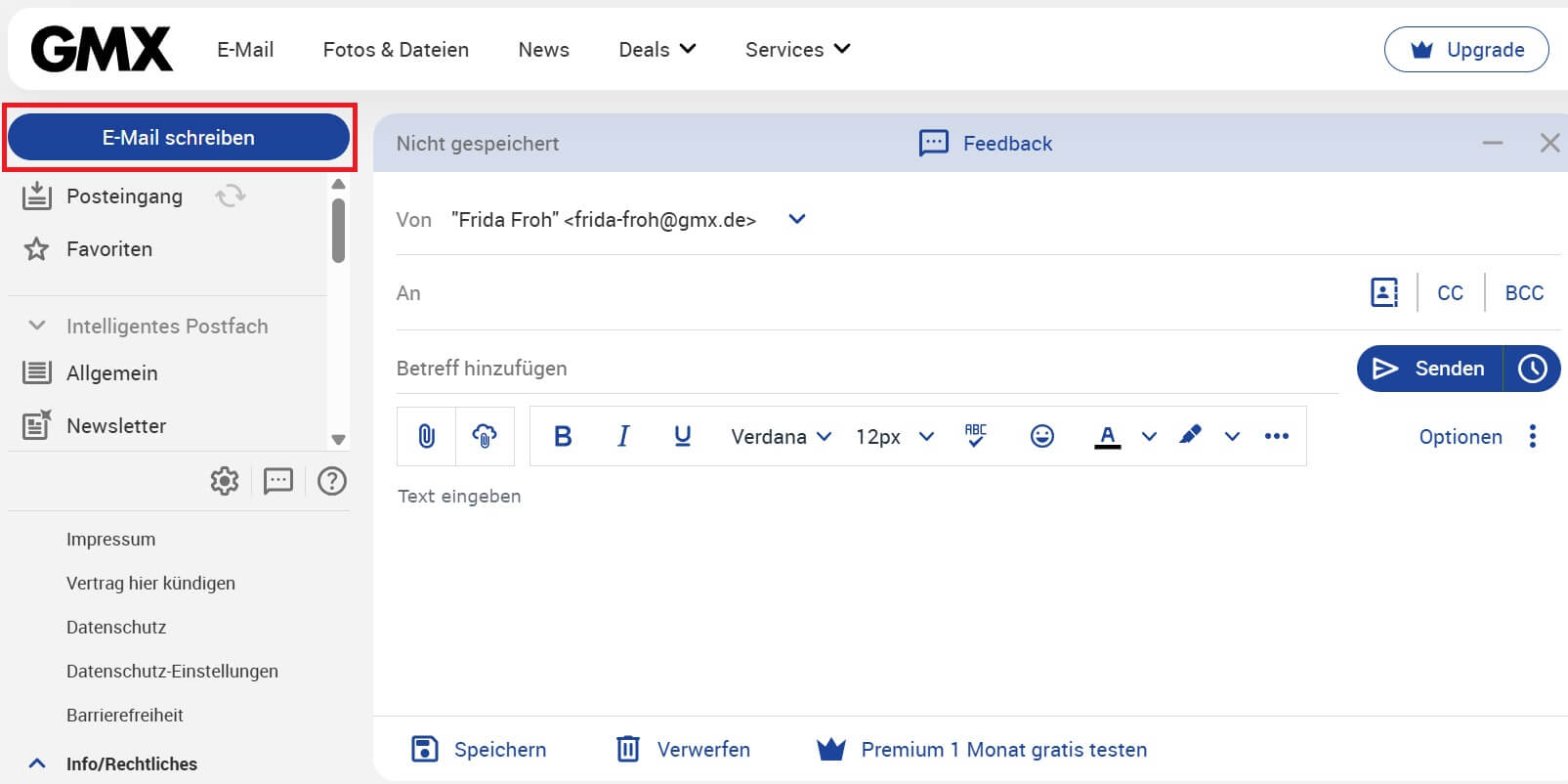
Task: Expand the Von sender address dropdown
Action: 797,219
